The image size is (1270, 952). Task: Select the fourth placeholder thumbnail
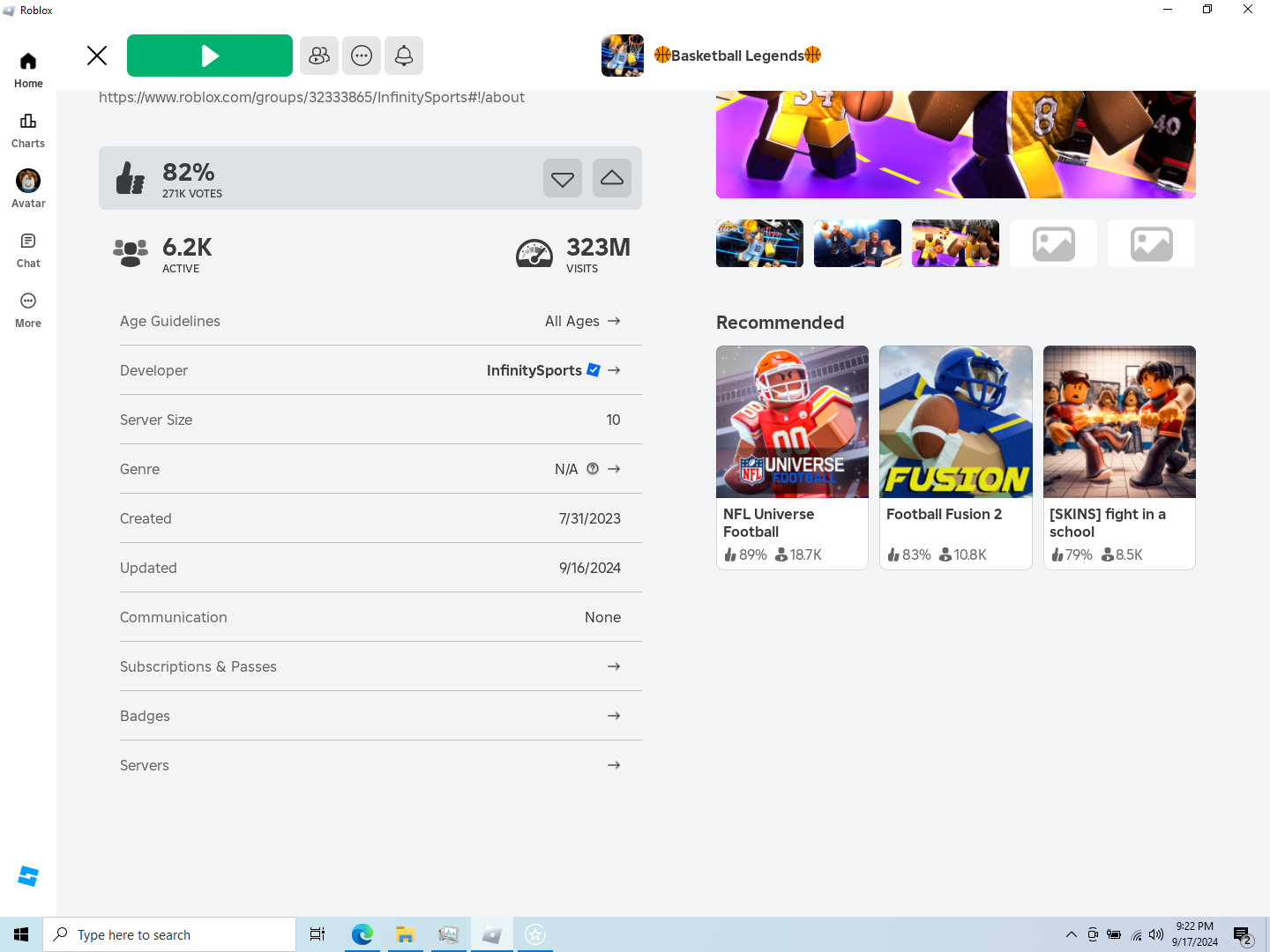[1053, 243]
